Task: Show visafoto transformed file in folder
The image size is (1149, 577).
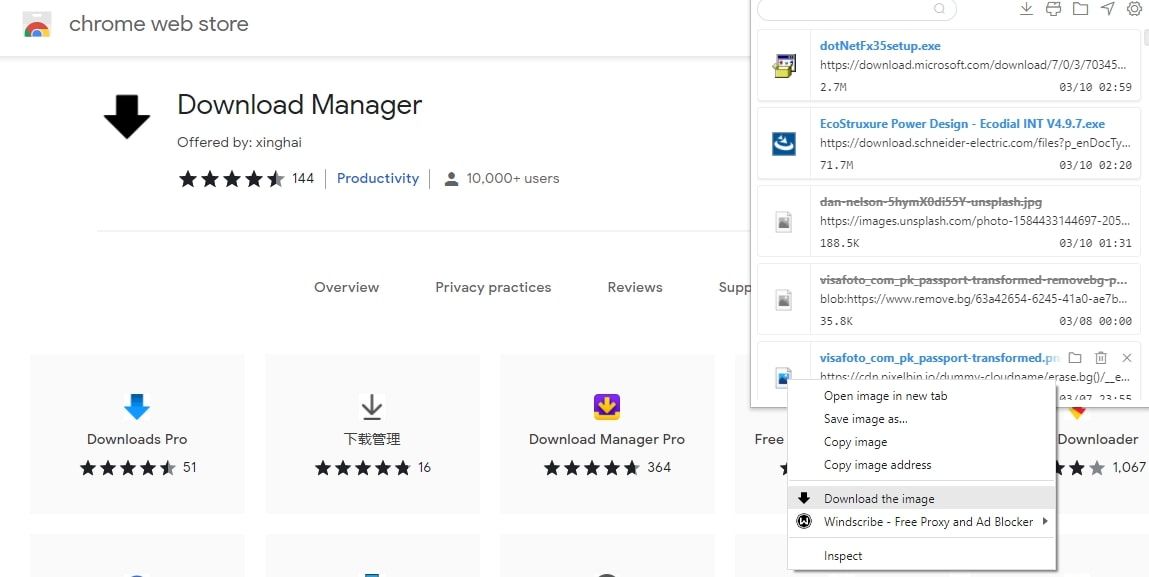Action: point(1074,358)
